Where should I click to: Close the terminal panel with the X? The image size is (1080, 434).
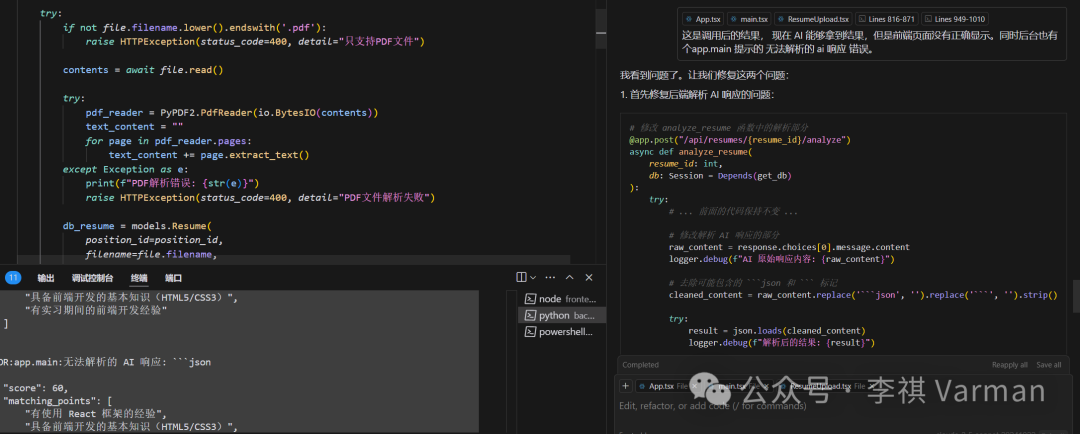(x=589, y=277)
